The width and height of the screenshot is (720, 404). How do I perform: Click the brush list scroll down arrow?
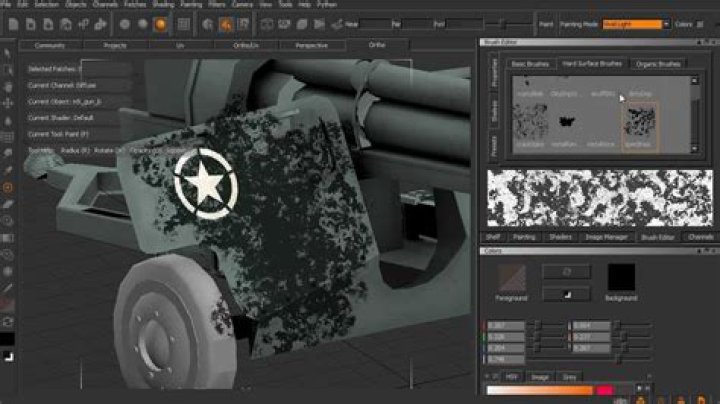coord(694,148)
